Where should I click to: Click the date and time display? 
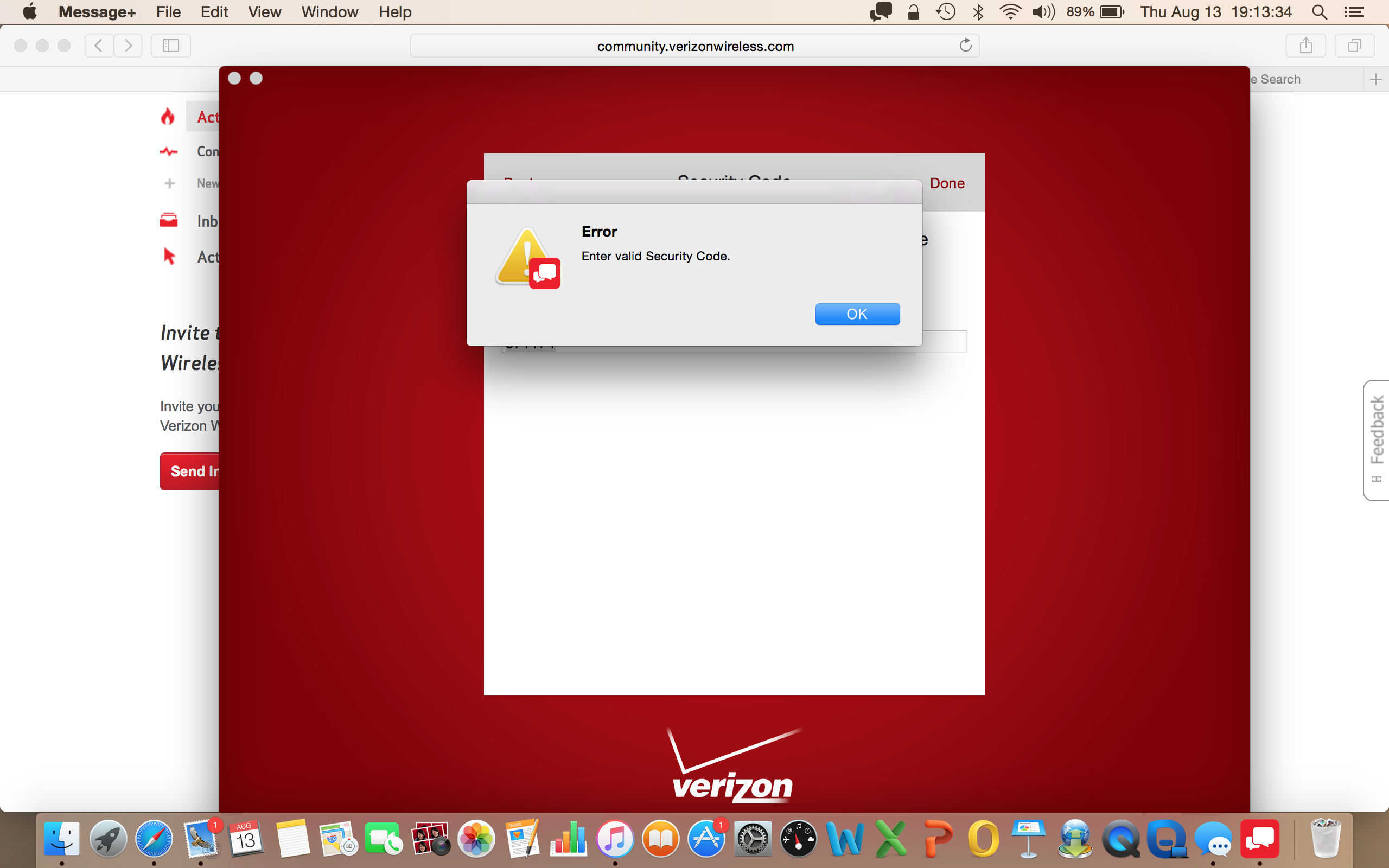tap(1216, 11)
